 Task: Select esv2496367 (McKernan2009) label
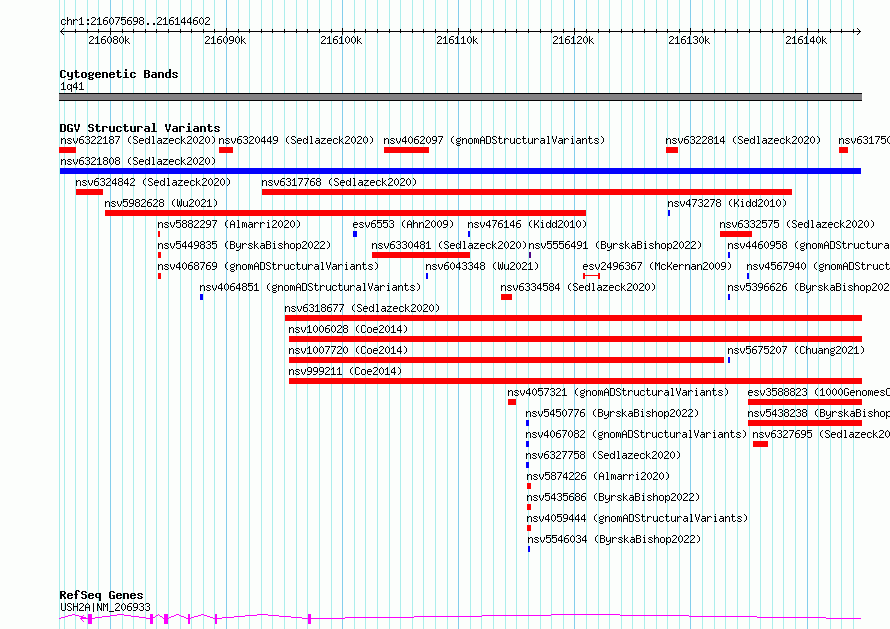pyautogui.click(x=657, y=266)
